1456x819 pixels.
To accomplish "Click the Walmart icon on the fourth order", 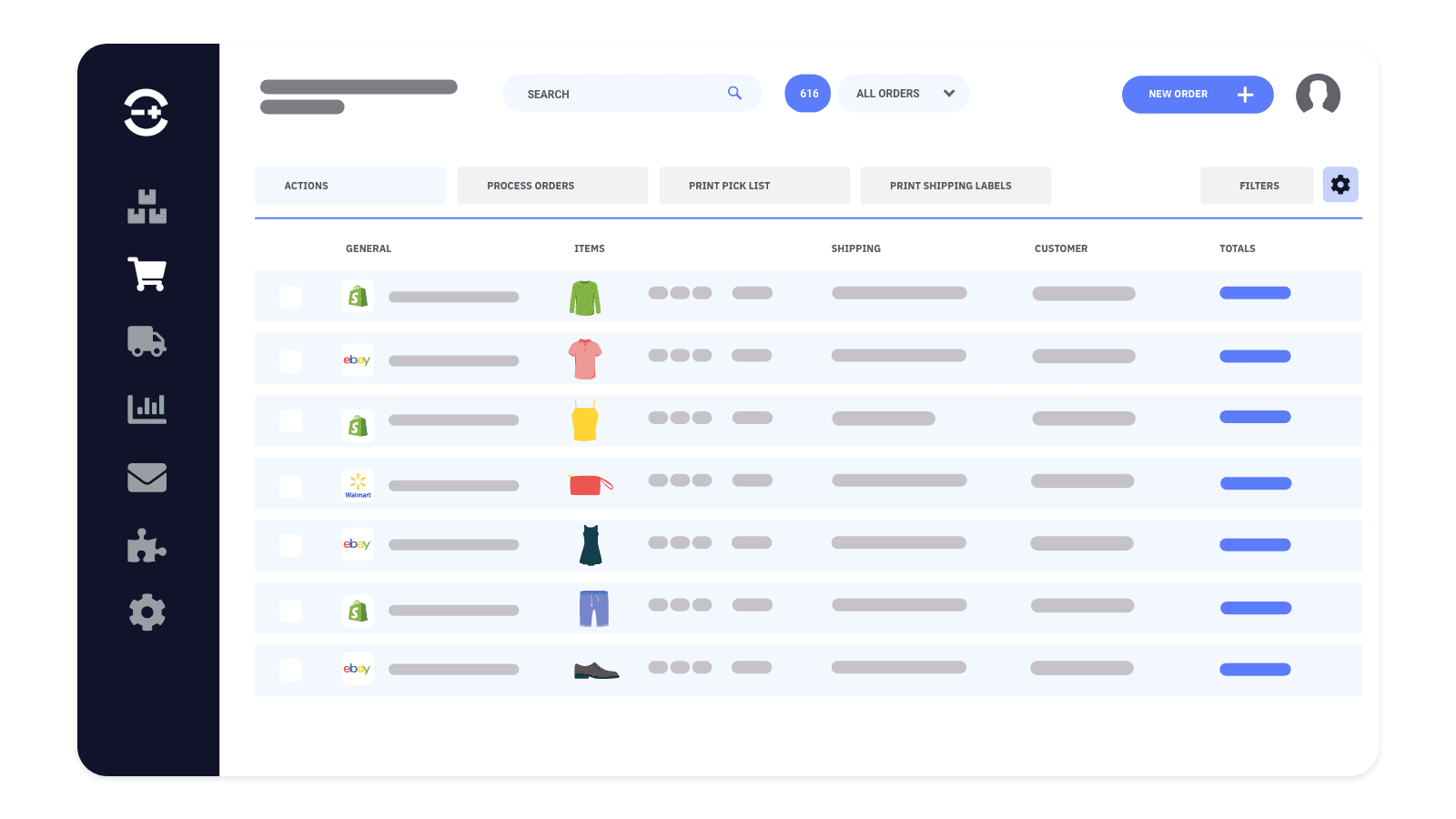I will pyautogui.click(x=358, y=485).
